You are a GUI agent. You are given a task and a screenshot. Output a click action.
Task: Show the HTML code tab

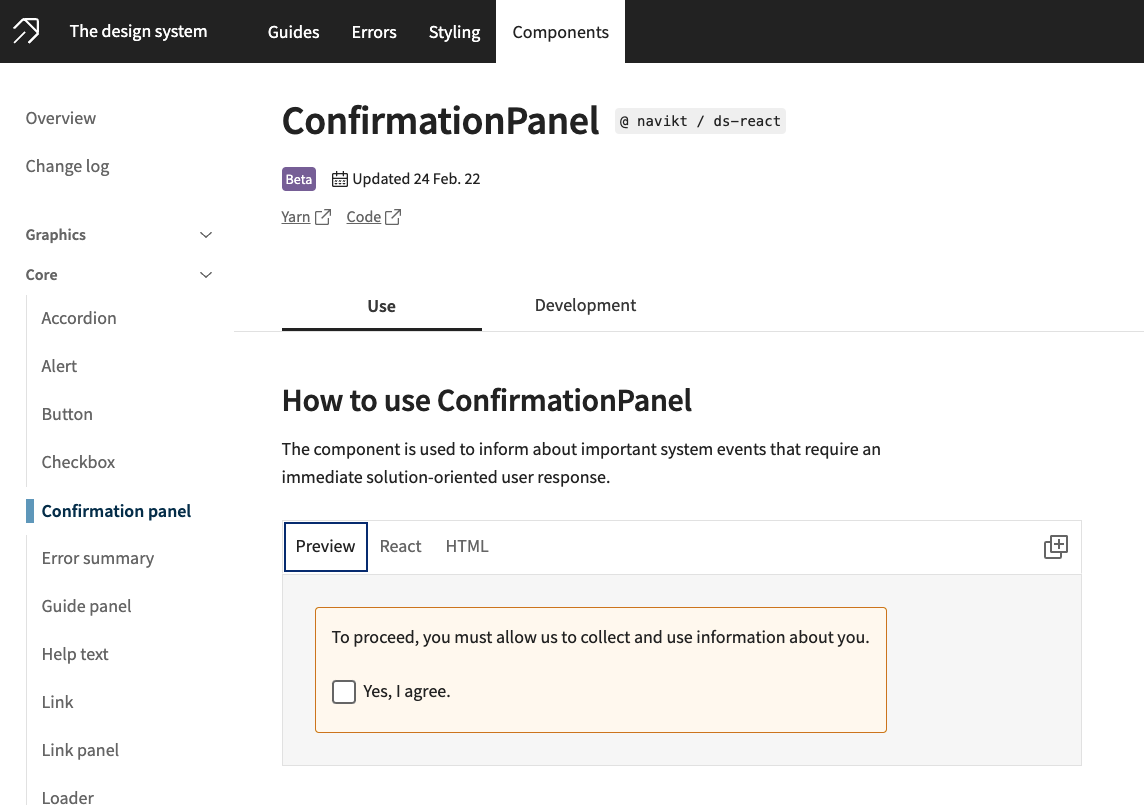(467, 547)
